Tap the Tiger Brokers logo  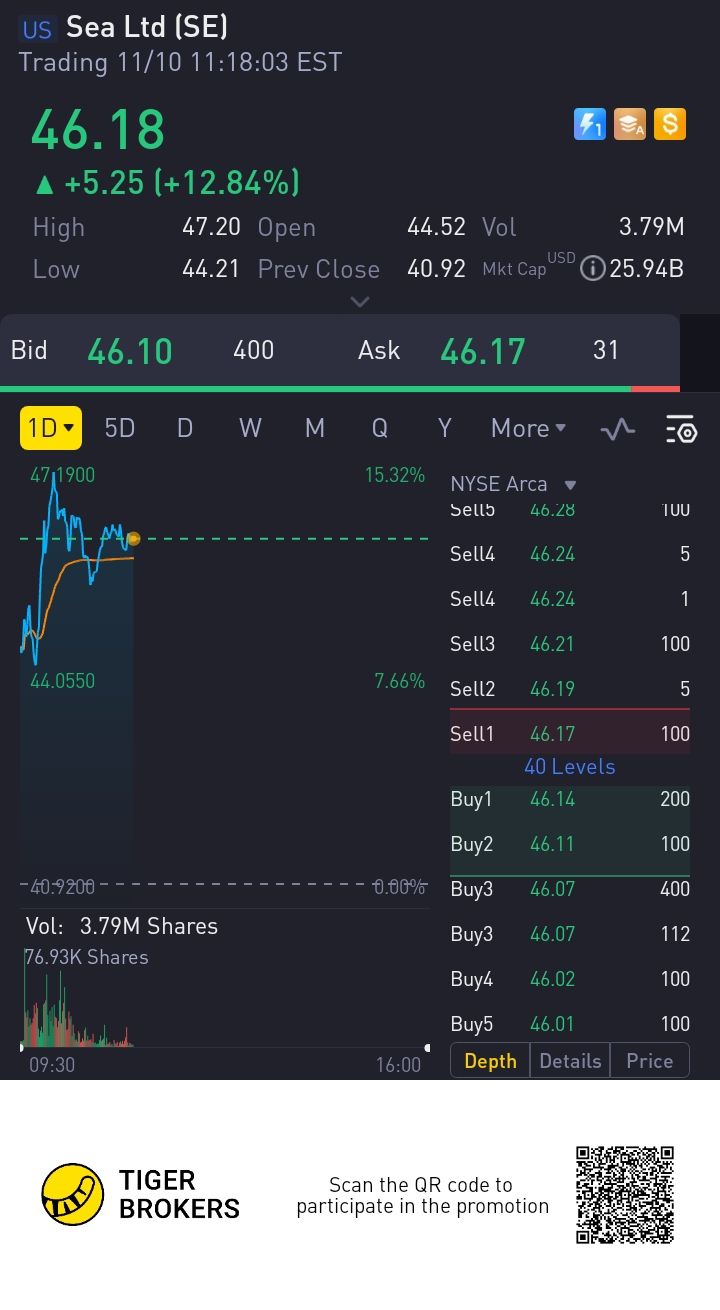point(74,1195)
